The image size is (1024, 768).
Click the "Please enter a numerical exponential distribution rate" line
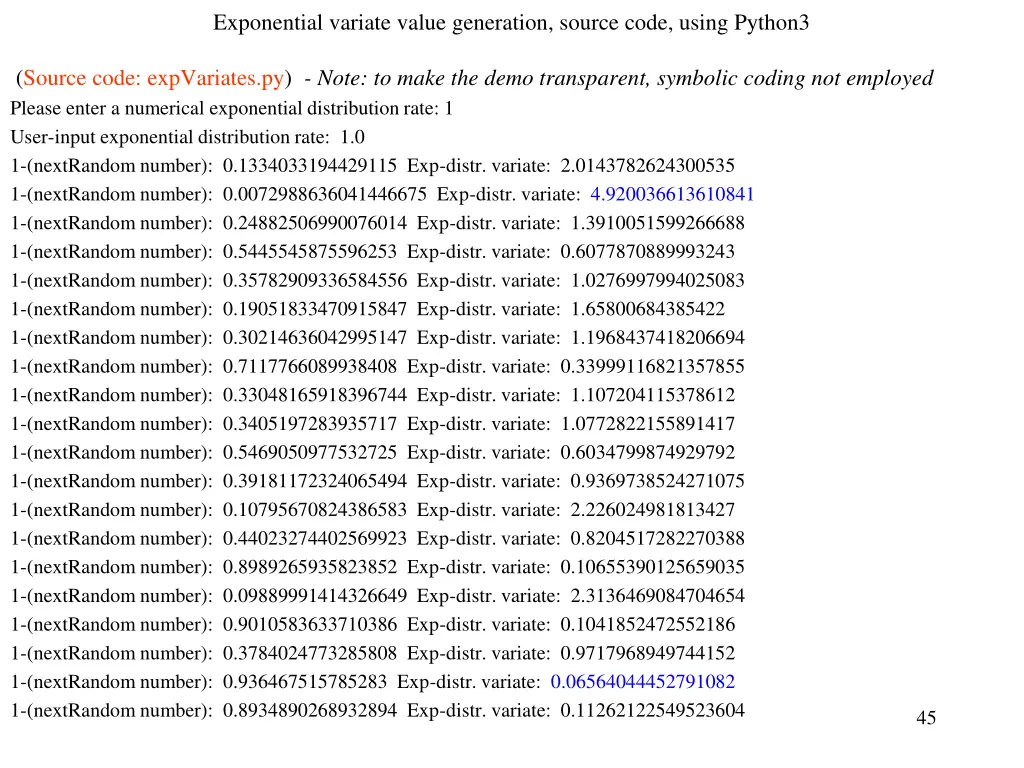[231, 108]
